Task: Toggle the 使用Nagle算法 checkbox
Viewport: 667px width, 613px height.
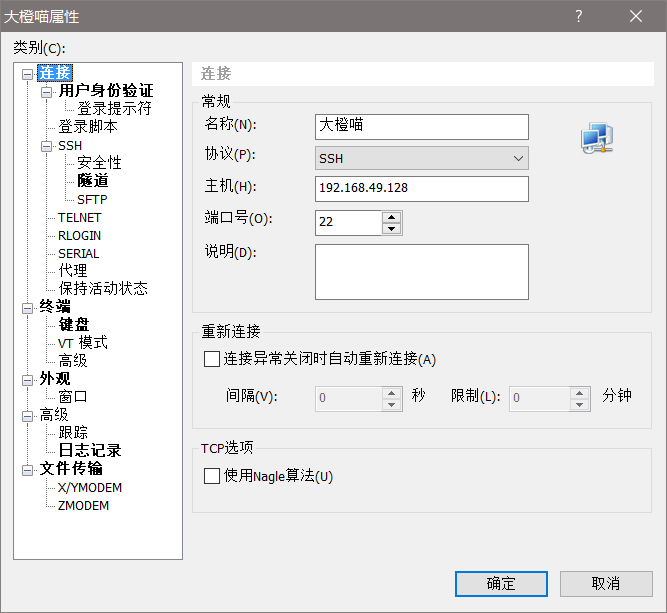Action: click(212, 476)
